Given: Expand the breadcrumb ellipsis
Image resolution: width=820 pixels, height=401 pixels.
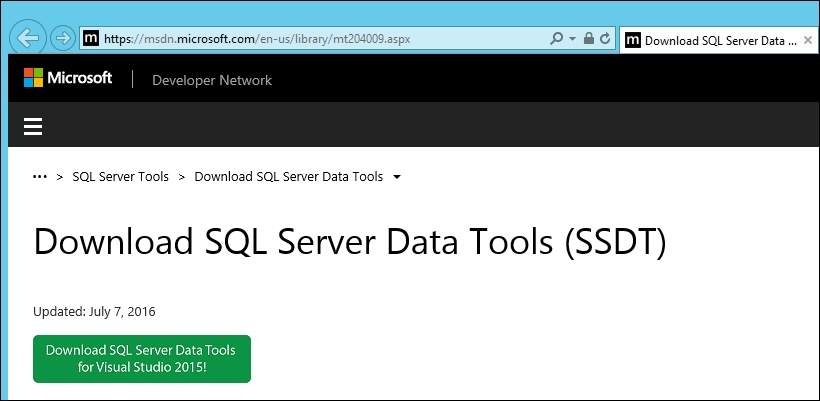Looking at the screenshot, I should (40, 177).
